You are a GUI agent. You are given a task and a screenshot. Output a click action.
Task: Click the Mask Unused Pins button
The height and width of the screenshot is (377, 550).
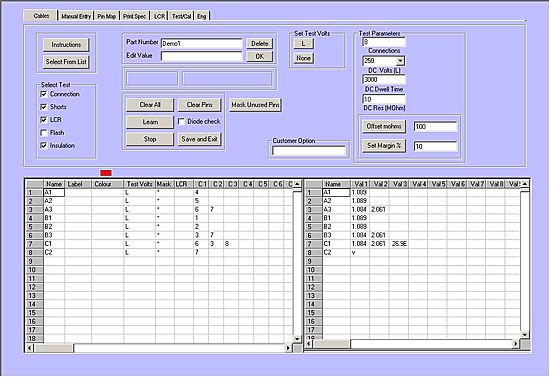(255, 105)
